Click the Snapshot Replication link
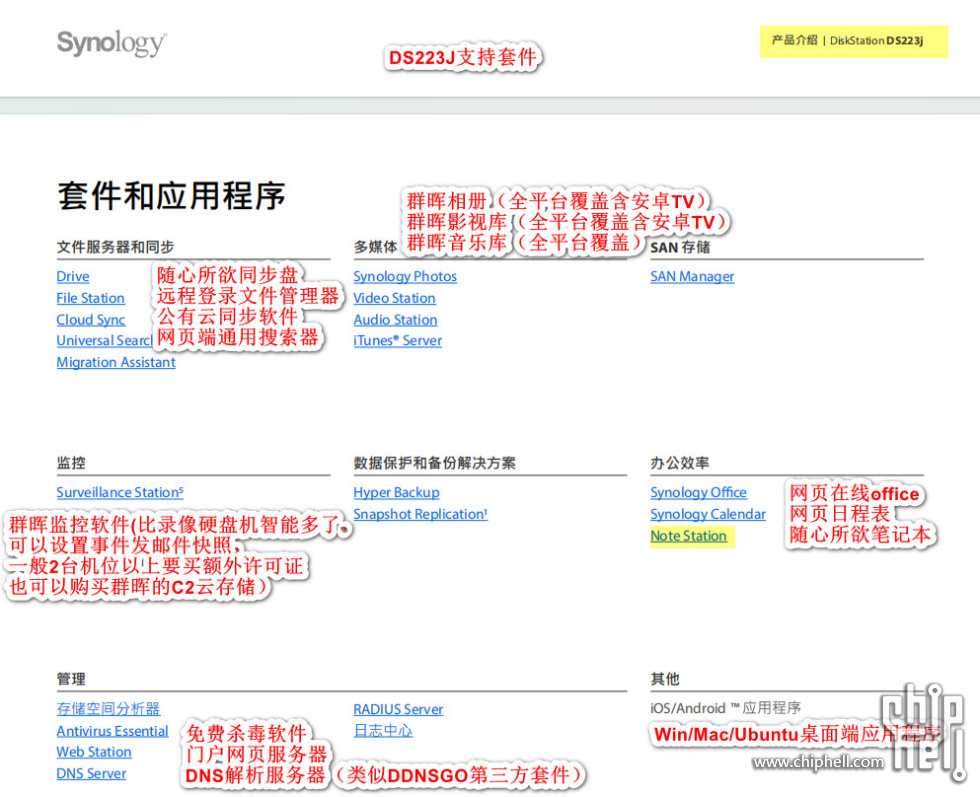This screenshot has height=797, width=980. [x=421, y=514]
